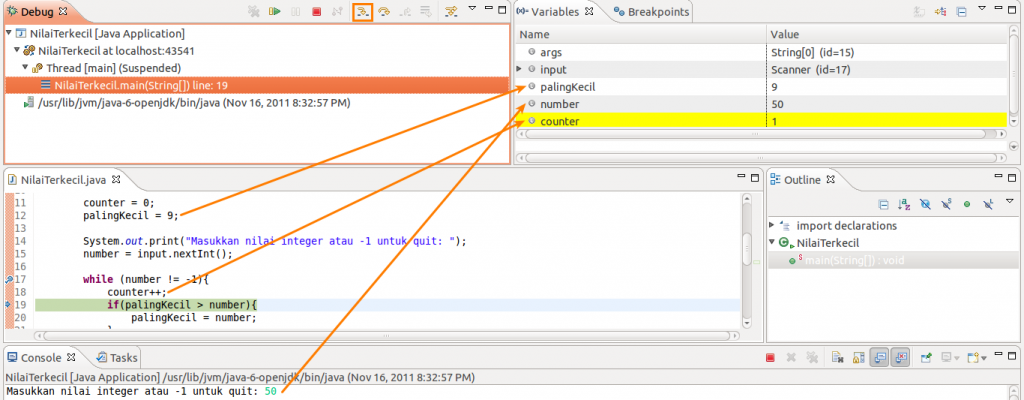Collapse NilaiTerkecil [Java Application] launch node
Viewport: 1024px width, 400px height.
(8, 33)
